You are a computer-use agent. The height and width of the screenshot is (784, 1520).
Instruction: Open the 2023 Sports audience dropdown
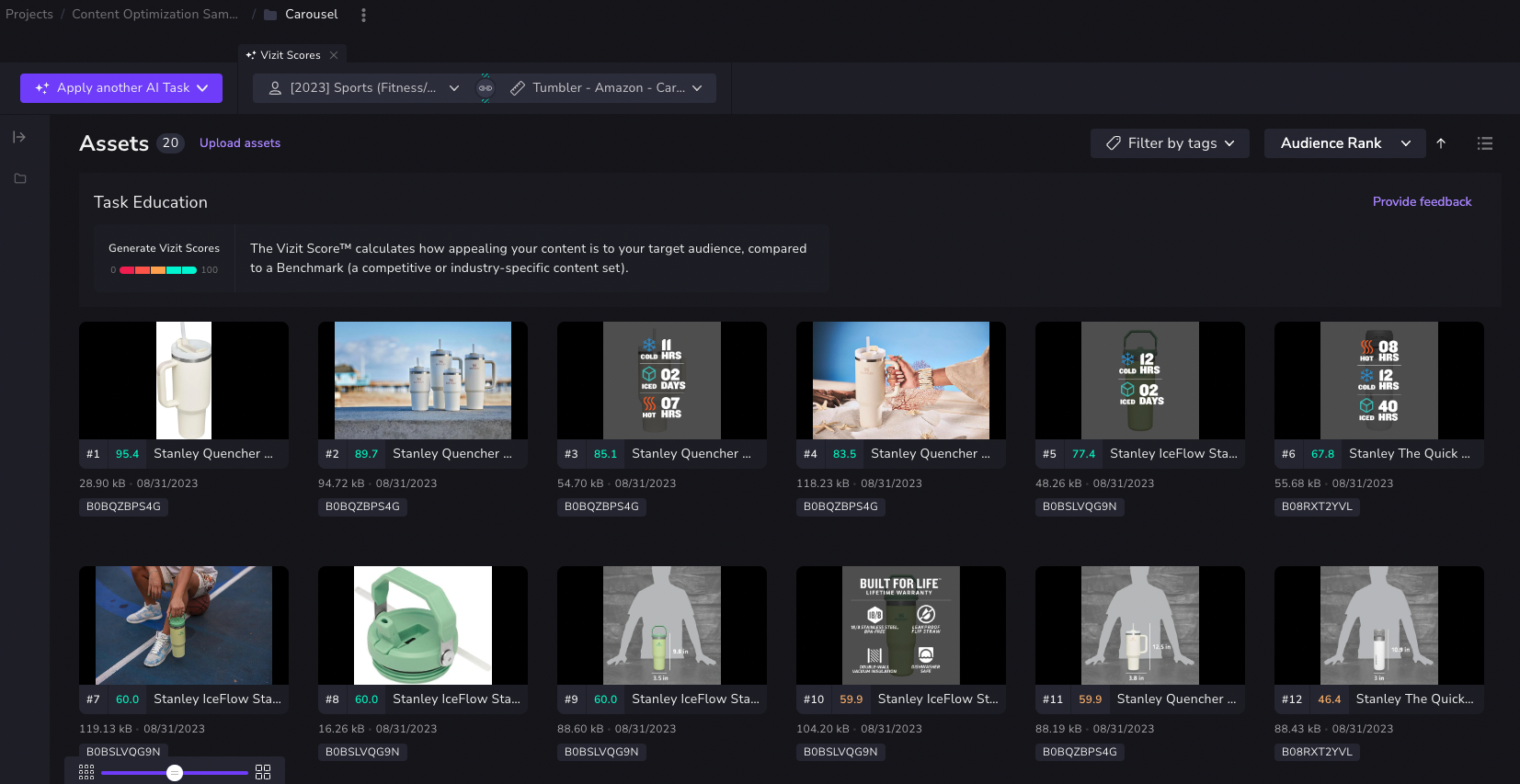(363, 88)
